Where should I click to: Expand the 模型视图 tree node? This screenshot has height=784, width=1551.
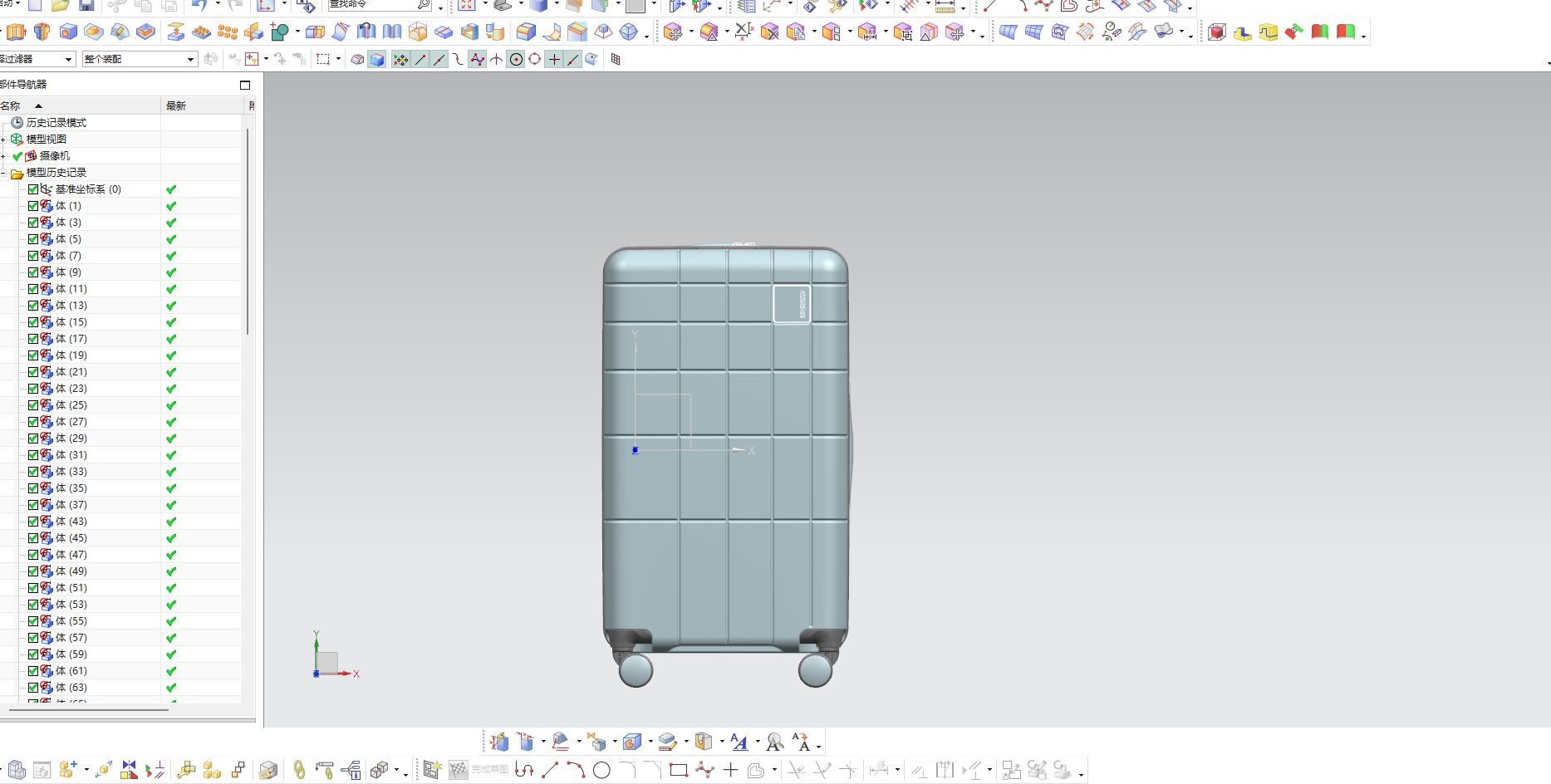[3, 140]
